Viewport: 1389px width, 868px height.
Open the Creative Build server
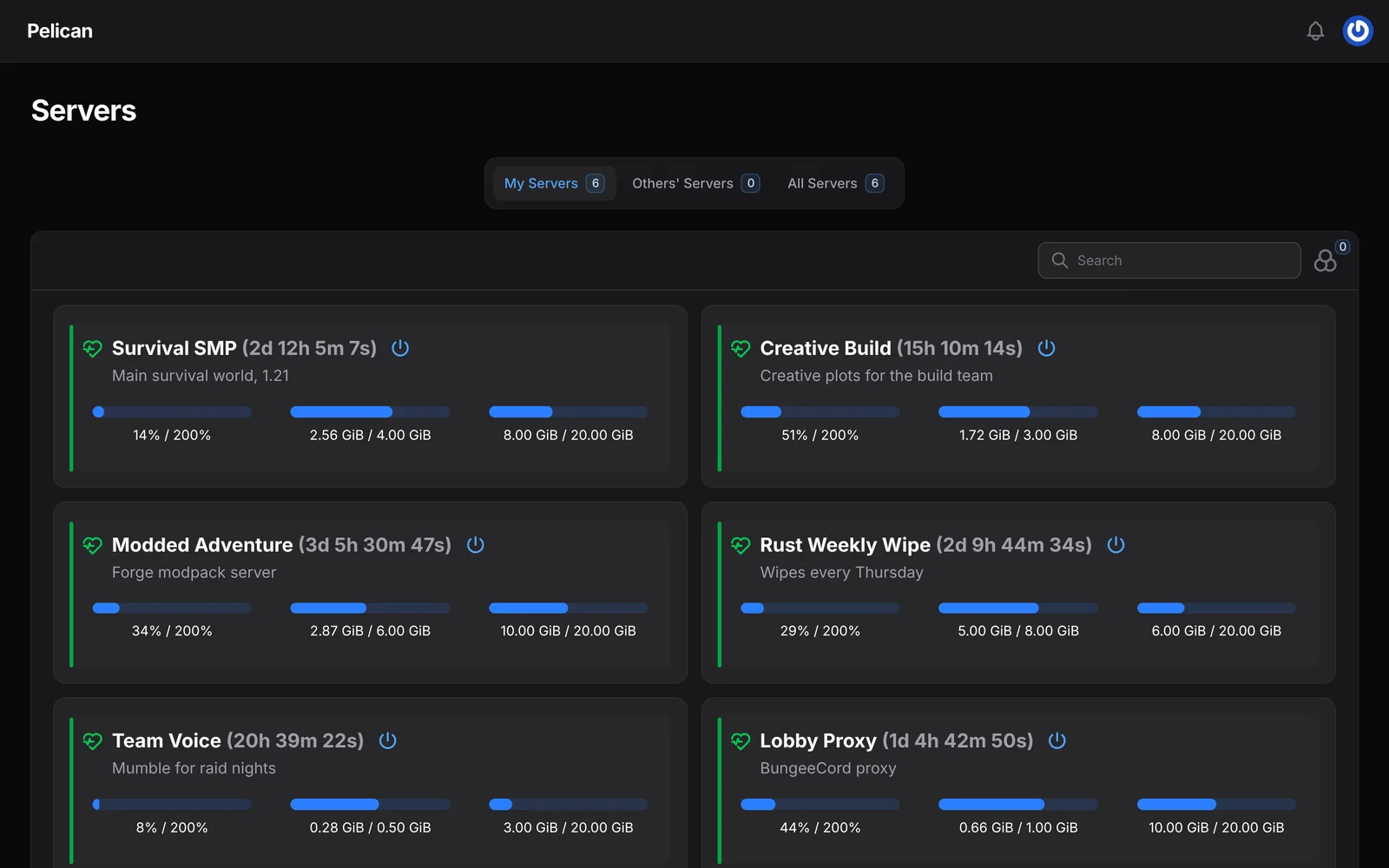click(1018, 396)
